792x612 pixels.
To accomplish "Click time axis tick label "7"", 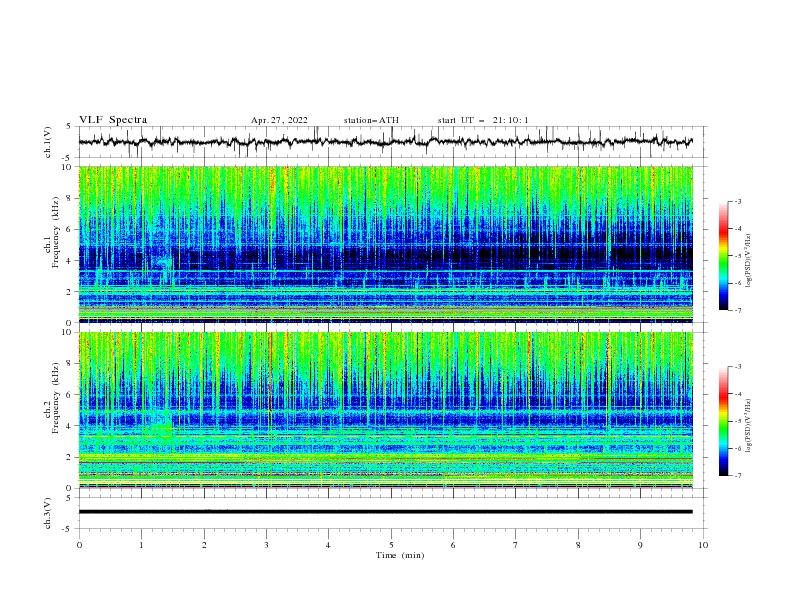I will (x=516, y=545).
